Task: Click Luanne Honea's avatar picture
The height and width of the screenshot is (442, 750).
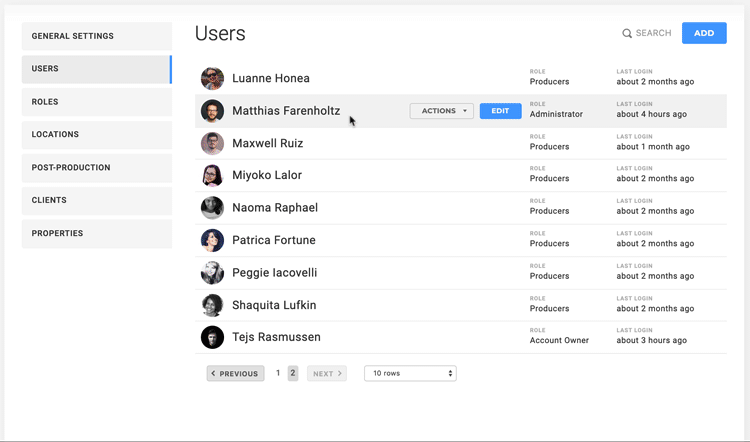Action: (x=212, y=78)
